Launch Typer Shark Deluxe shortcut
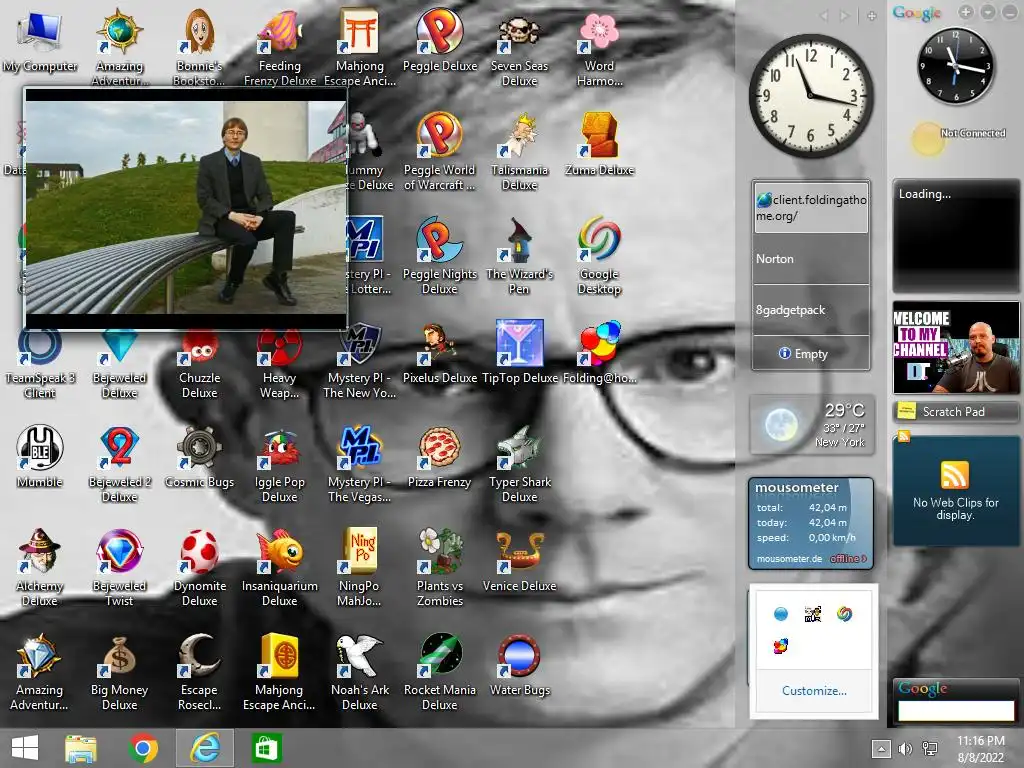Screen dimensions: 1024x768 coord(519,464)
